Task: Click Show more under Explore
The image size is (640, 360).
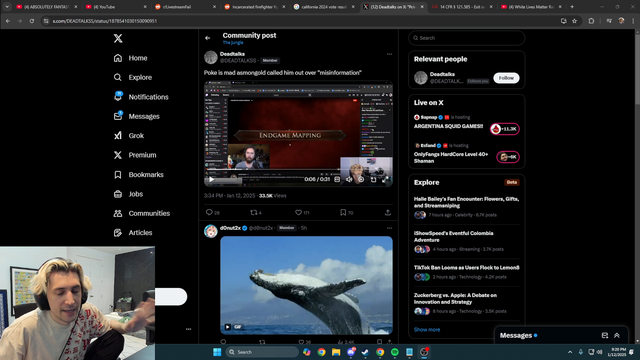Action: pos(427,329)
